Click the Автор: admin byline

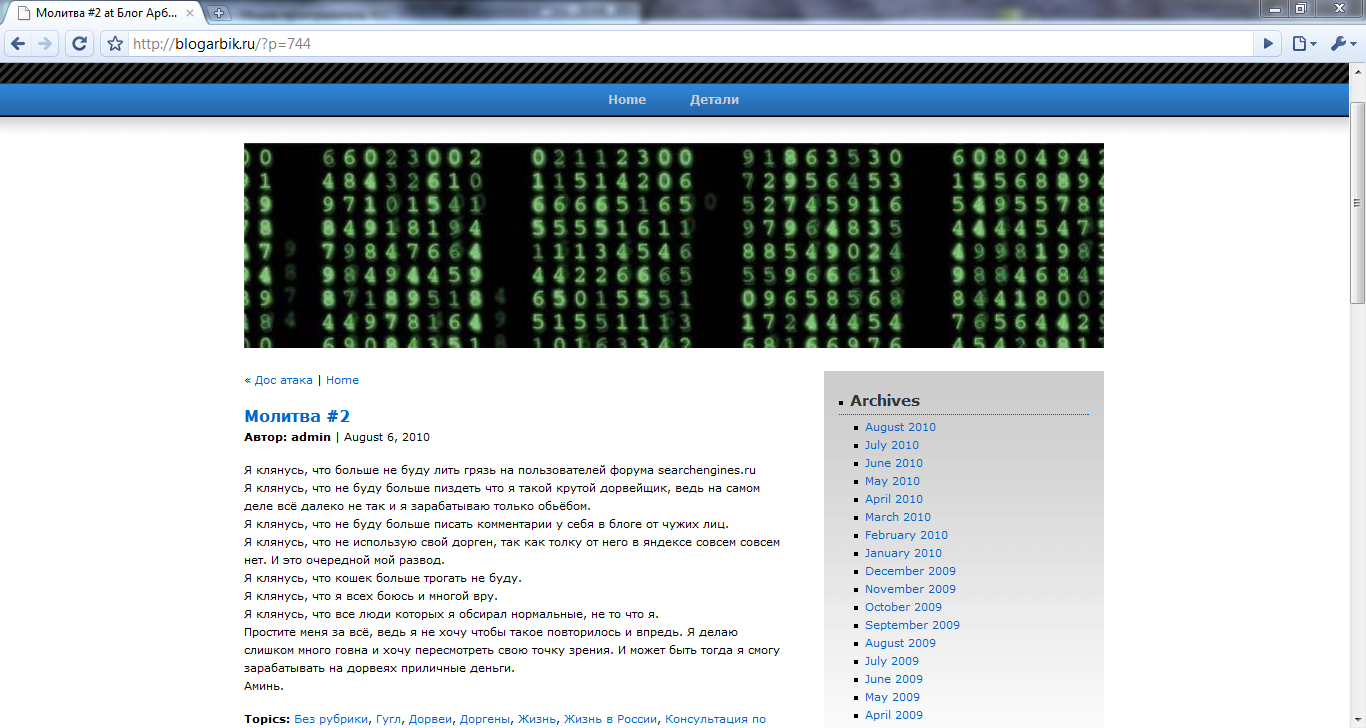pyautogui.click(x=287, y=437)
